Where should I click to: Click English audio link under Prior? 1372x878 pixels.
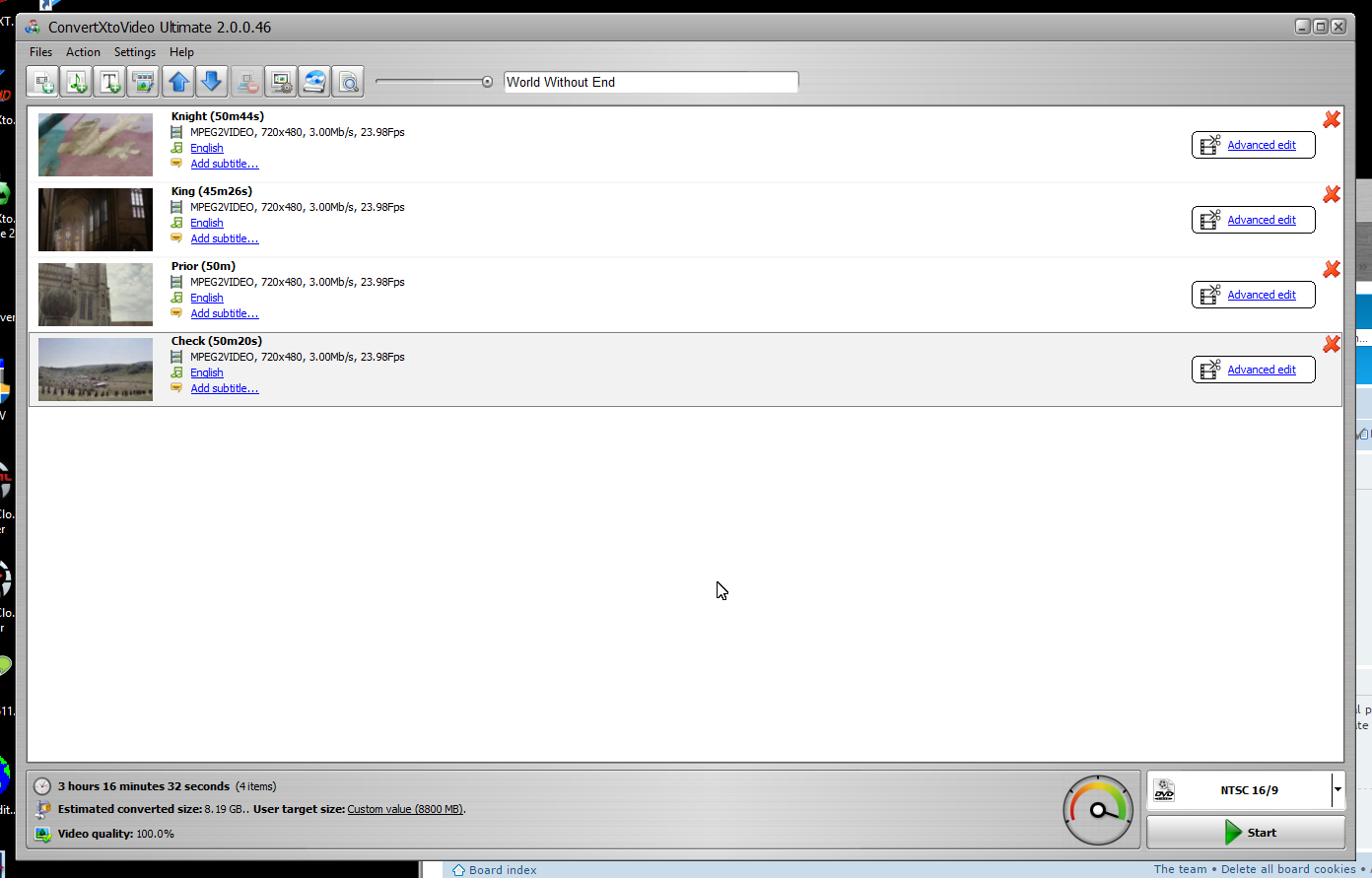[207, 298]
